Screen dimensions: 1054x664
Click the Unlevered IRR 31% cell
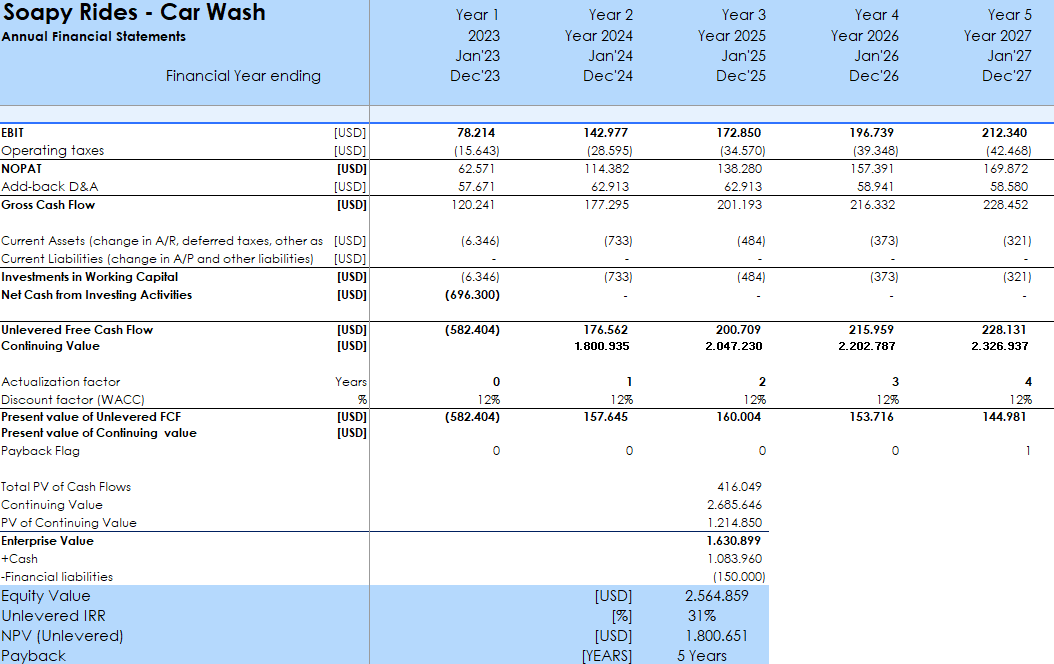tap(701, 616)
